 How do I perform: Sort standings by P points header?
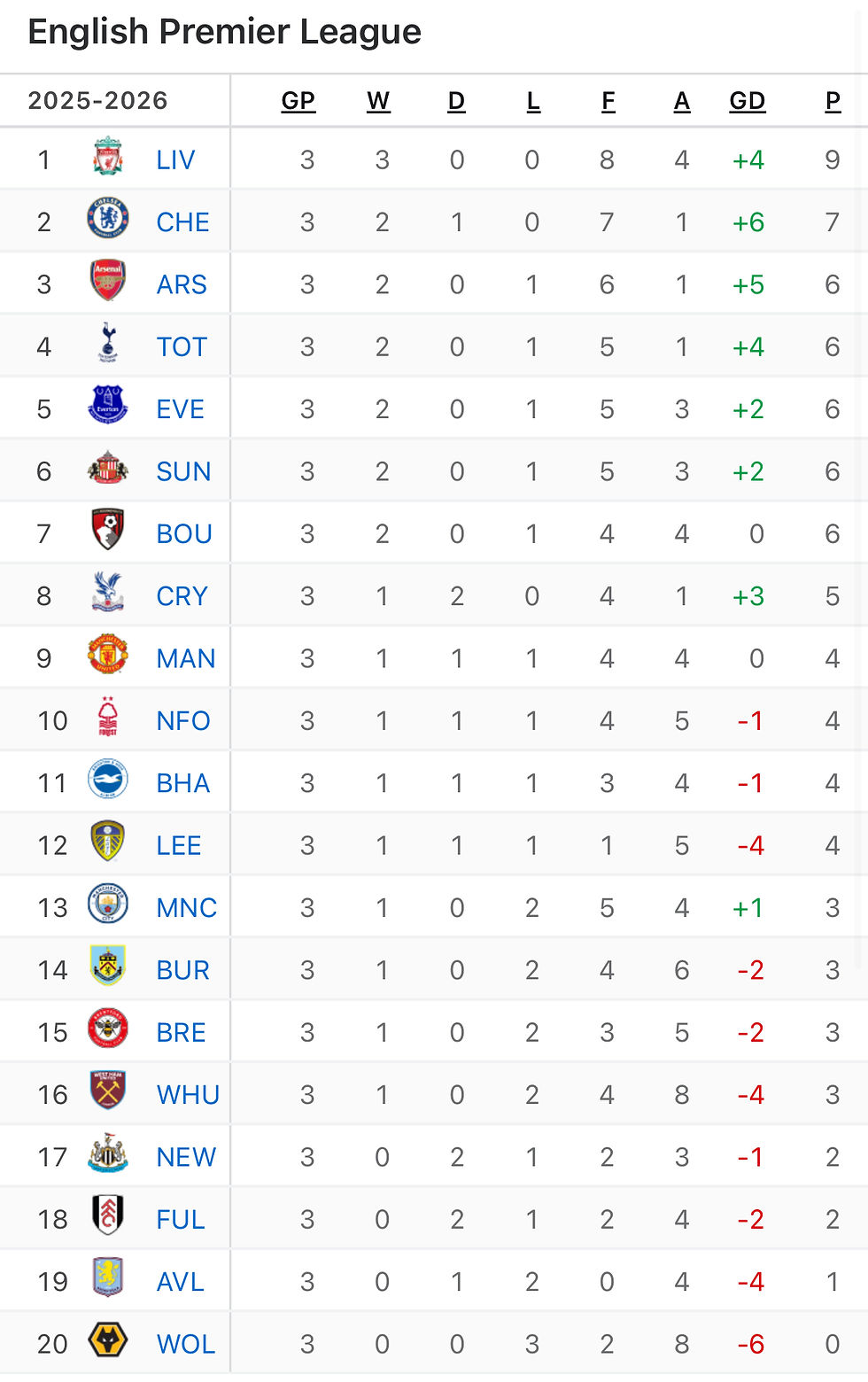pos(833,101)
